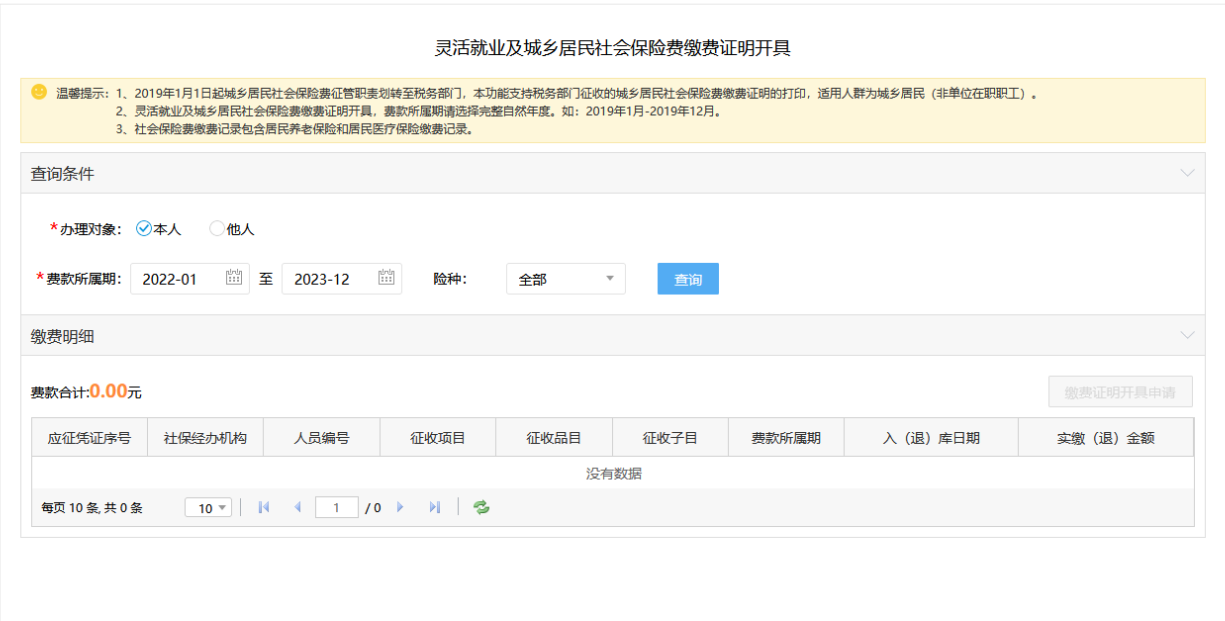Go to next page of results
This screenshot has width=1225, height=621.
coord(401,508)
